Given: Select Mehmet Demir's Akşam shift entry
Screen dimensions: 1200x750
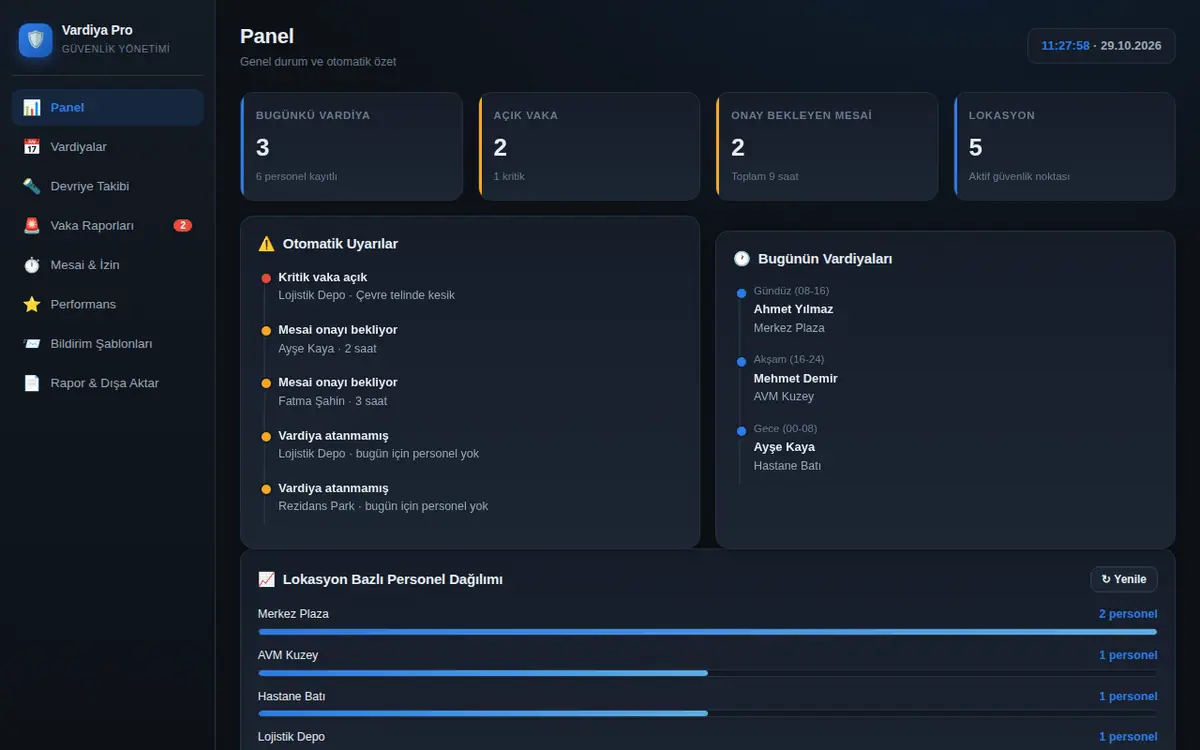Looking at the screenshot, I should coord(945,379).
